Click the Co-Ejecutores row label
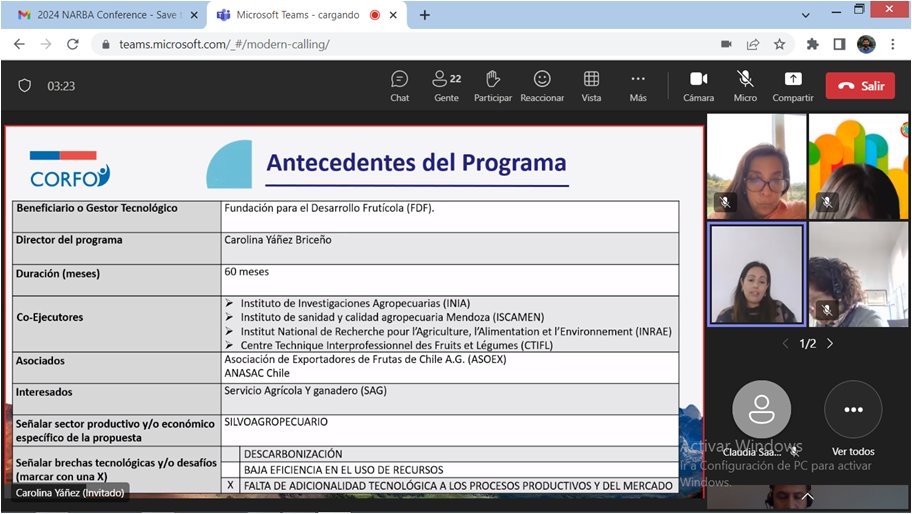The width and height of the screenshot is (912, 514). (49, 317)
